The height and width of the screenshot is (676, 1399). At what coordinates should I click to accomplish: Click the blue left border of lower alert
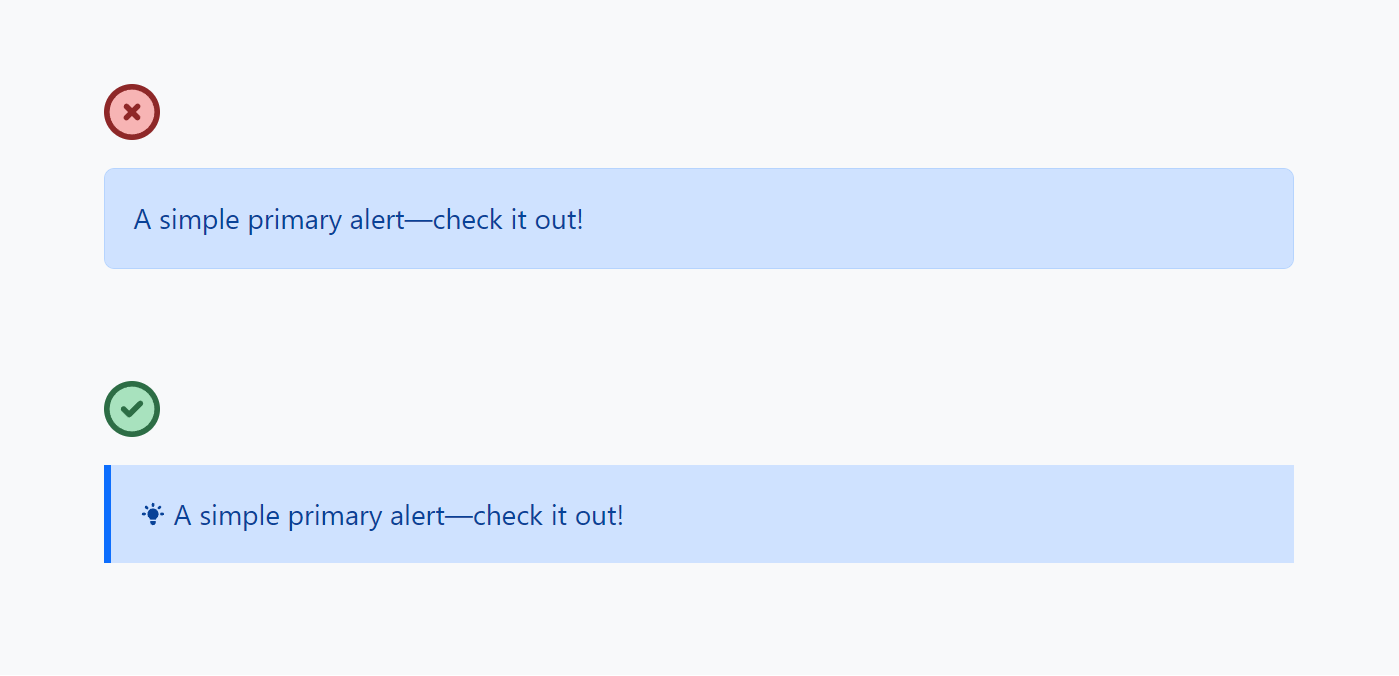pyautogui.click(x=107, y=515)
